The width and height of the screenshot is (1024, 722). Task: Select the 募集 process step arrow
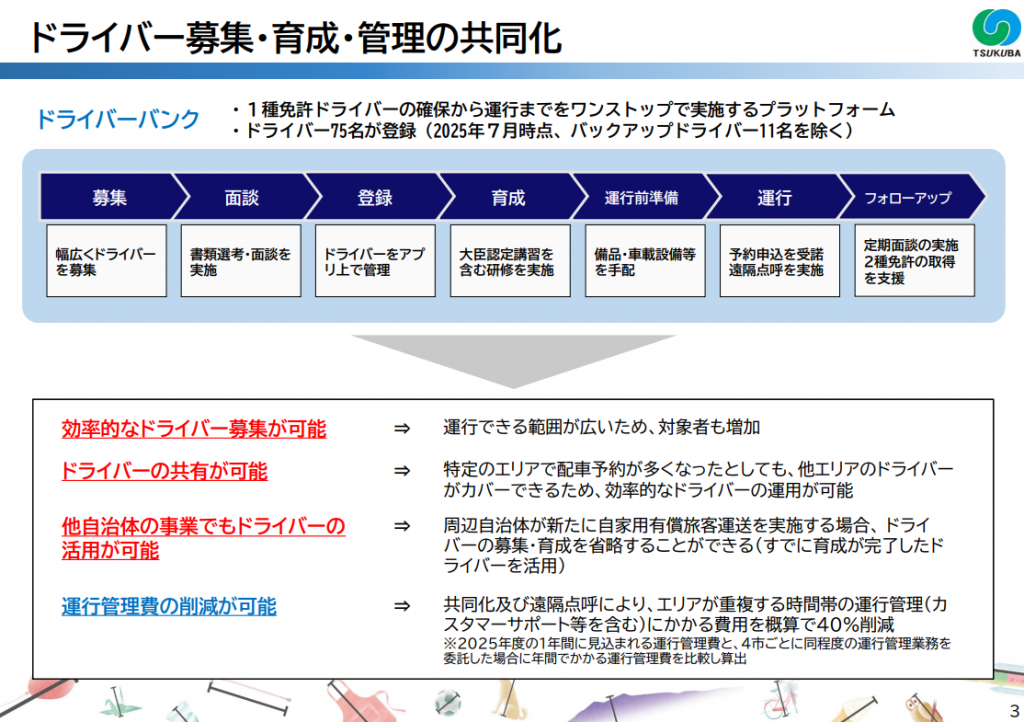click(109, 198)
